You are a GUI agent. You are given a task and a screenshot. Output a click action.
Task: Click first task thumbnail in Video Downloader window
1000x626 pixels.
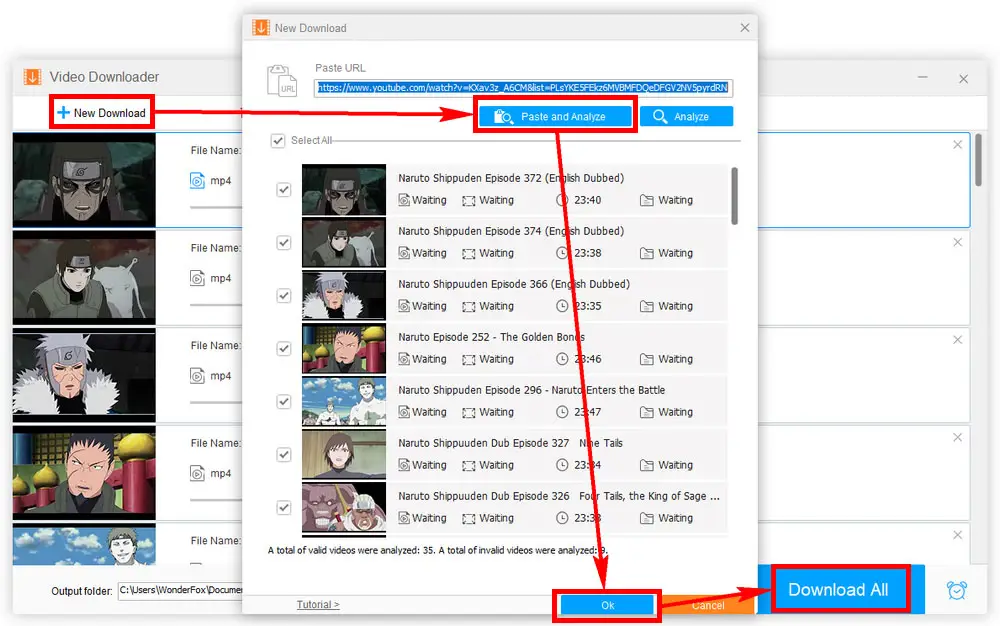[x=84, y=180]
